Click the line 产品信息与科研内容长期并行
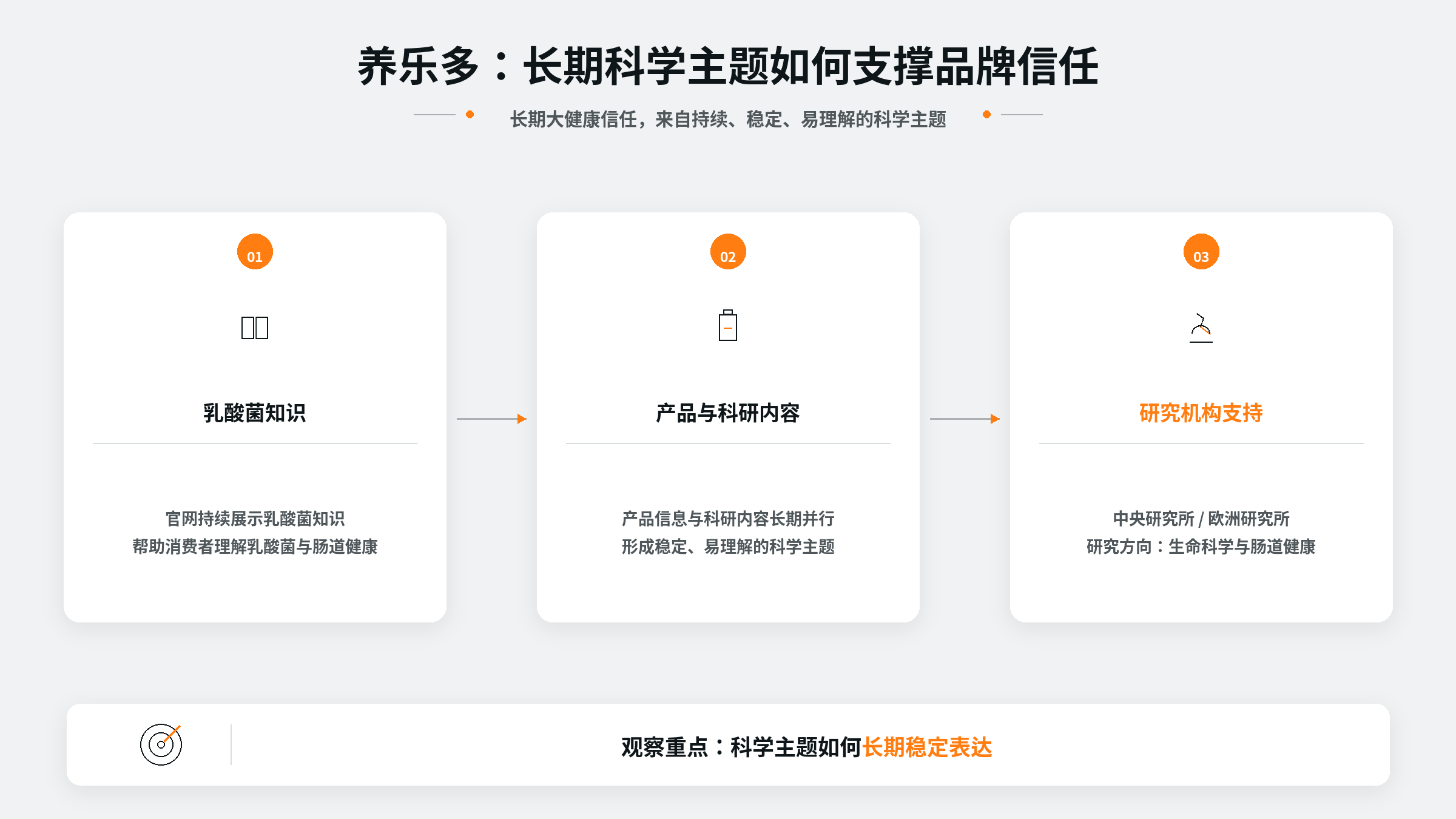 tap(728, 519)
